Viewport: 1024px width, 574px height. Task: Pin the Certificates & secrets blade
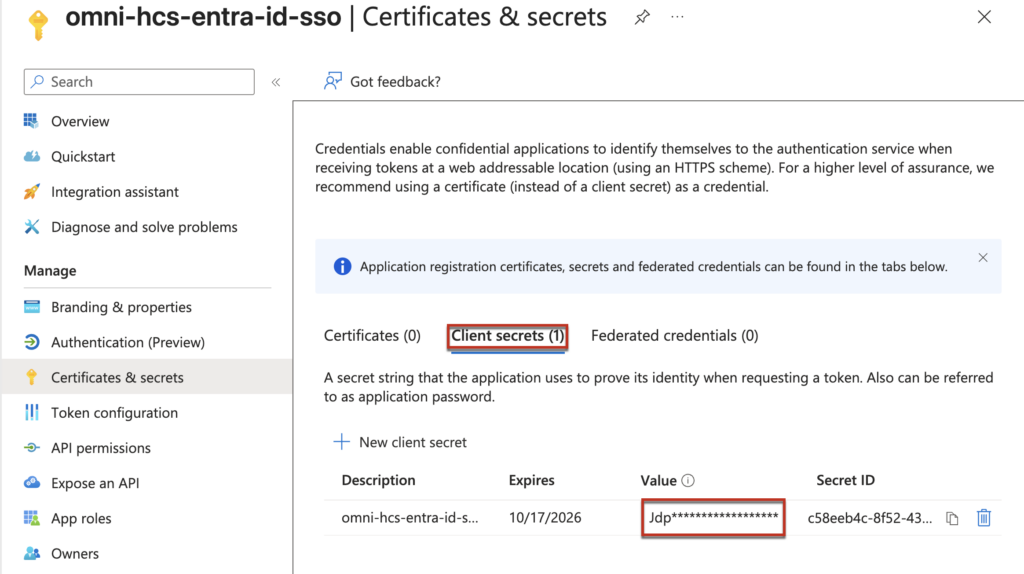click(642, 18)
